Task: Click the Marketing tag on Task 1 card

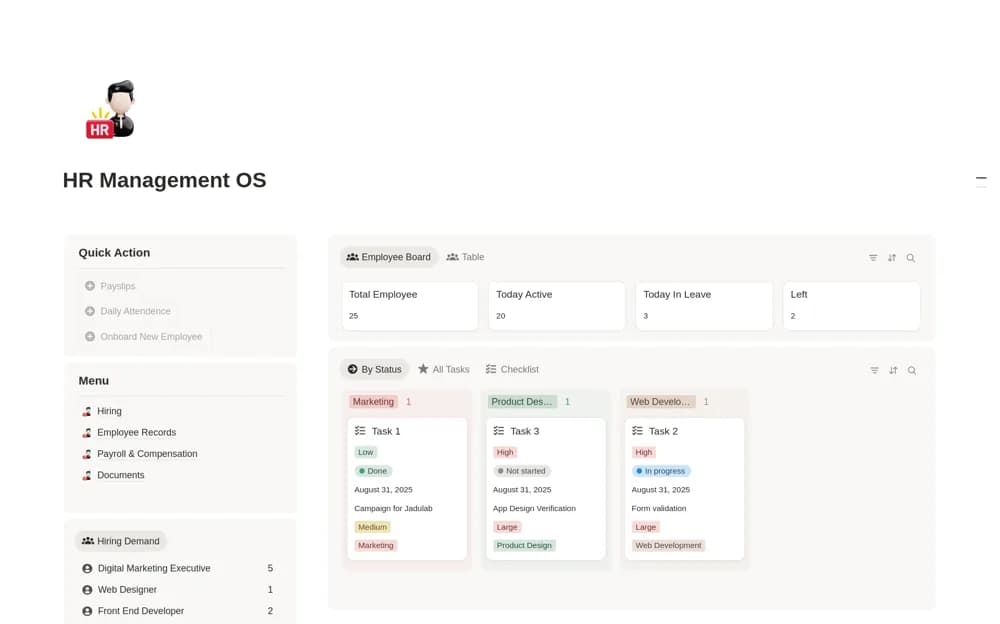Action: coord(376,546)
